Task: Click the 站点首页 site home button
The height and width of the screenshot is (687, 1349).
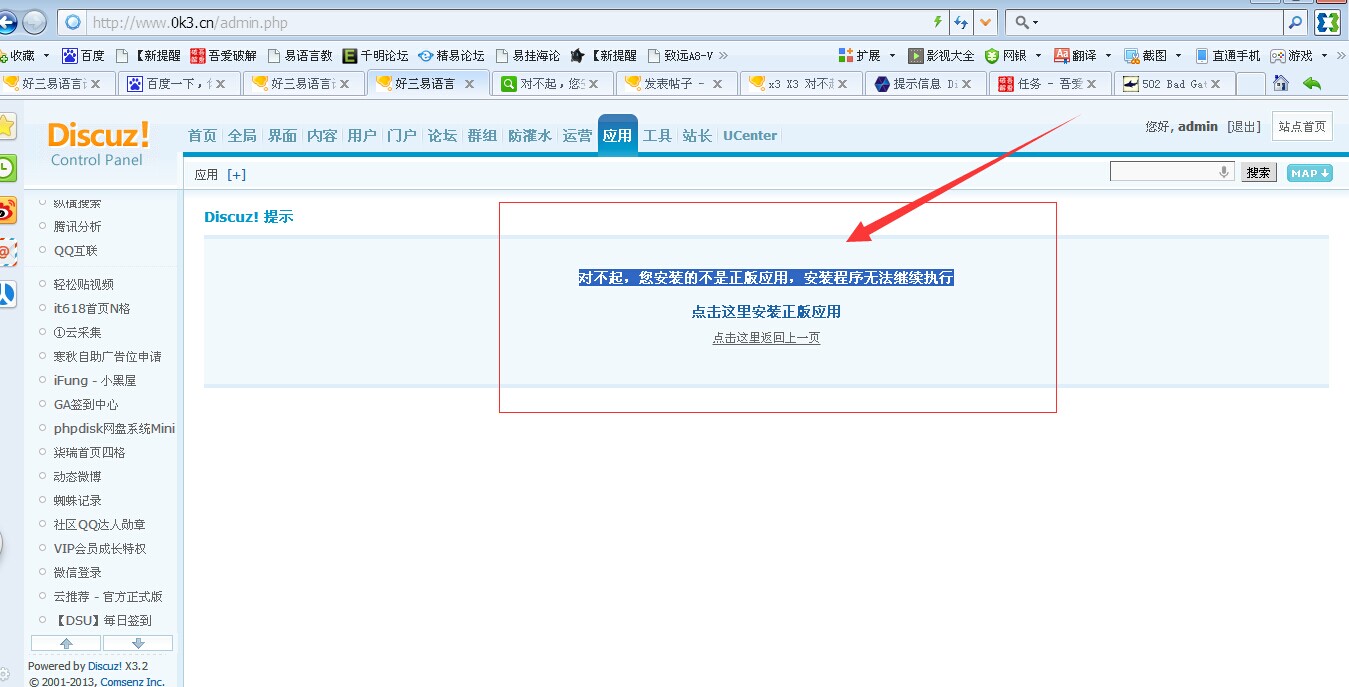Action: tap(1302, 126)
